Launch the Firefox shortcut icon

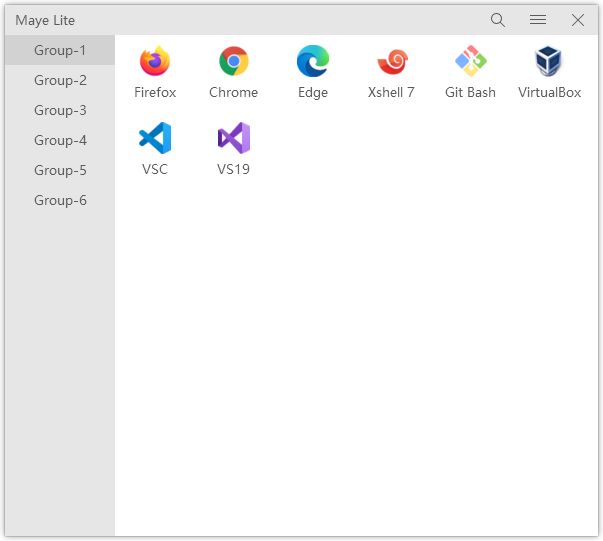(155, 61)
